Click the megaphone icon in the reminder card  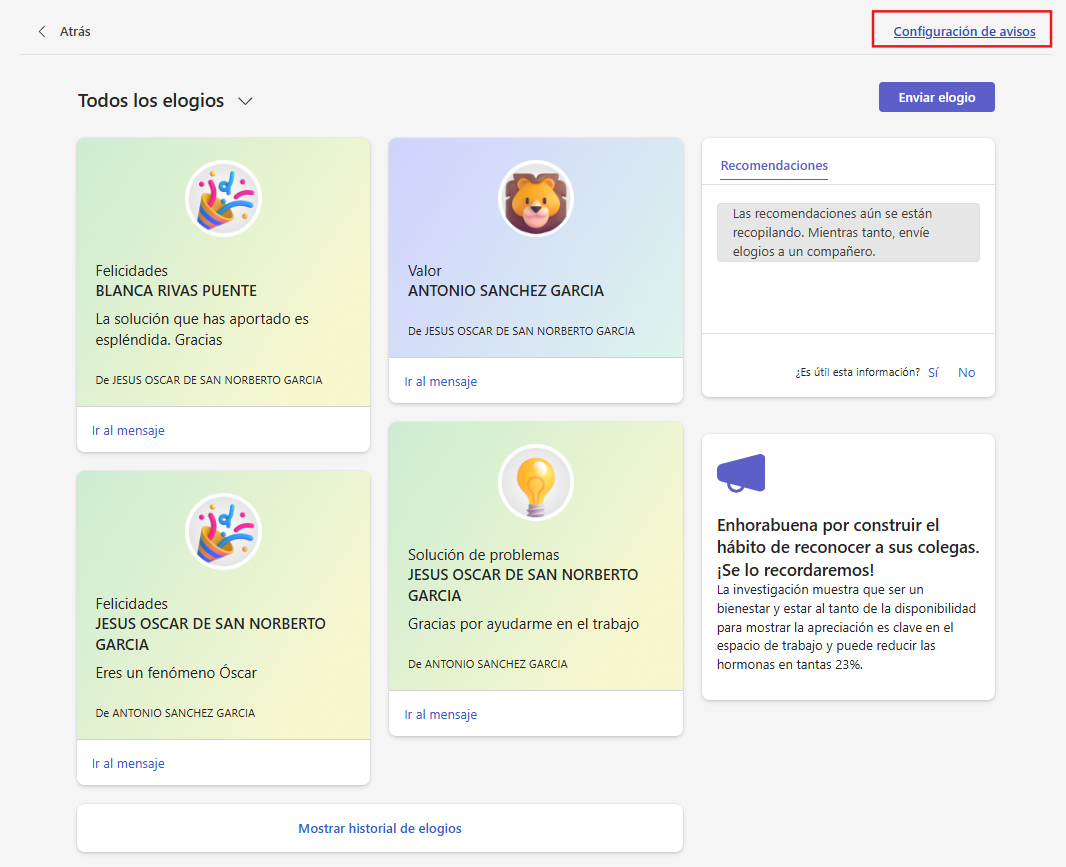[741, 473]
